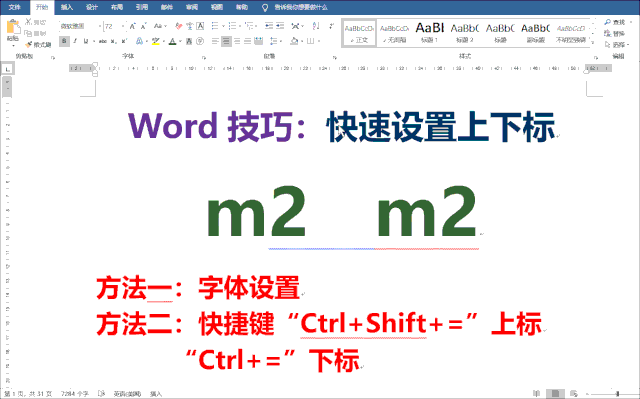The height and width of the screenshot is (399, 640).
Task: Apply character border icon
Action: point(200,26)
